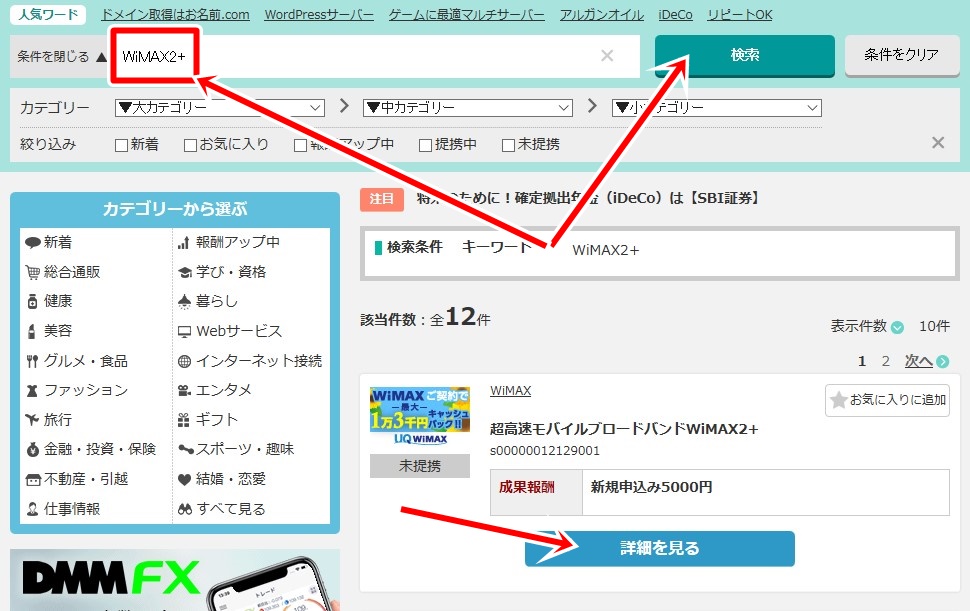Open the ゲームに最適マルチサーバー popular word

click(466, 14)
